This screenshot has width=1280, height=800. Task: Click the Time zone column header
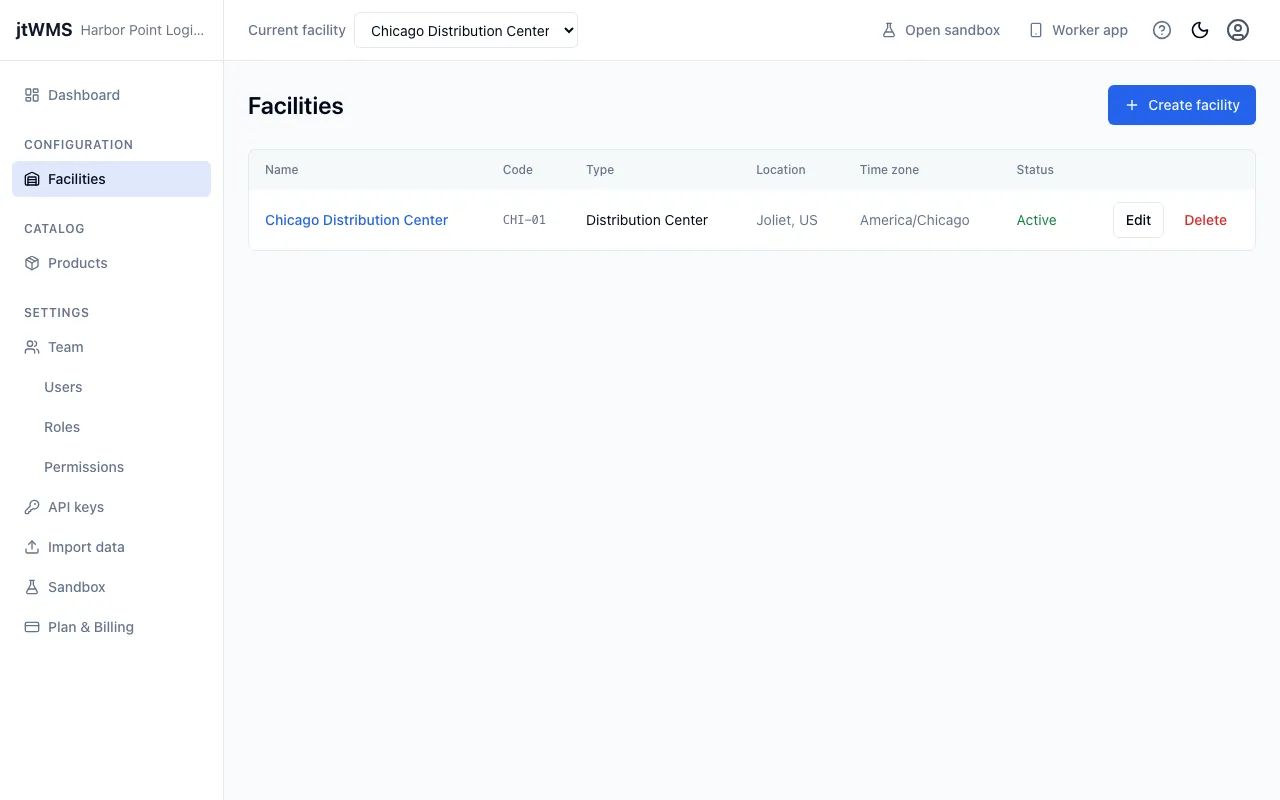tap(889, 170)
